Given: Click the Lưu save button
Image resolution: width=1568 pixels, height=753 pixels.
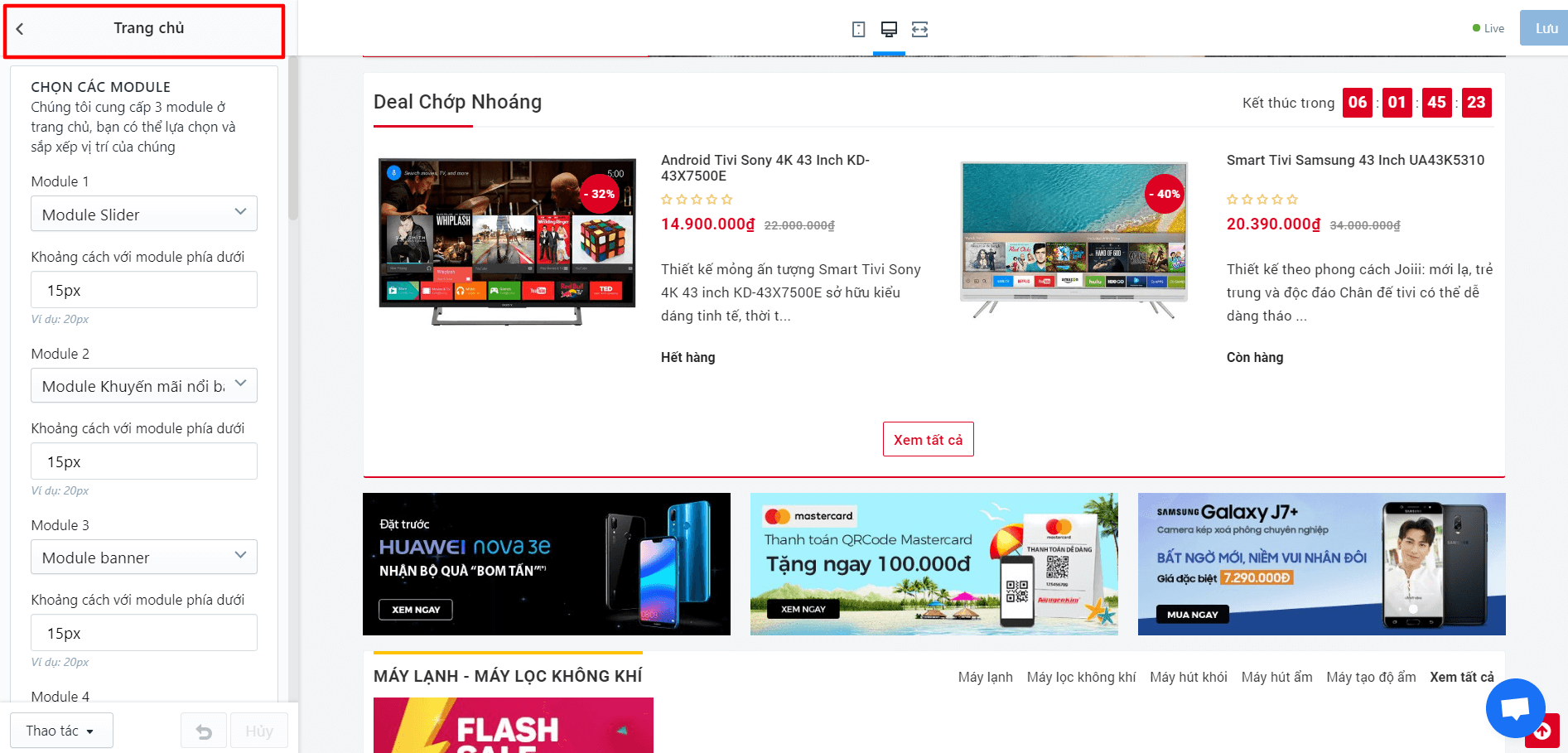Looking at the screenshot, I should tap(1546, 28).
